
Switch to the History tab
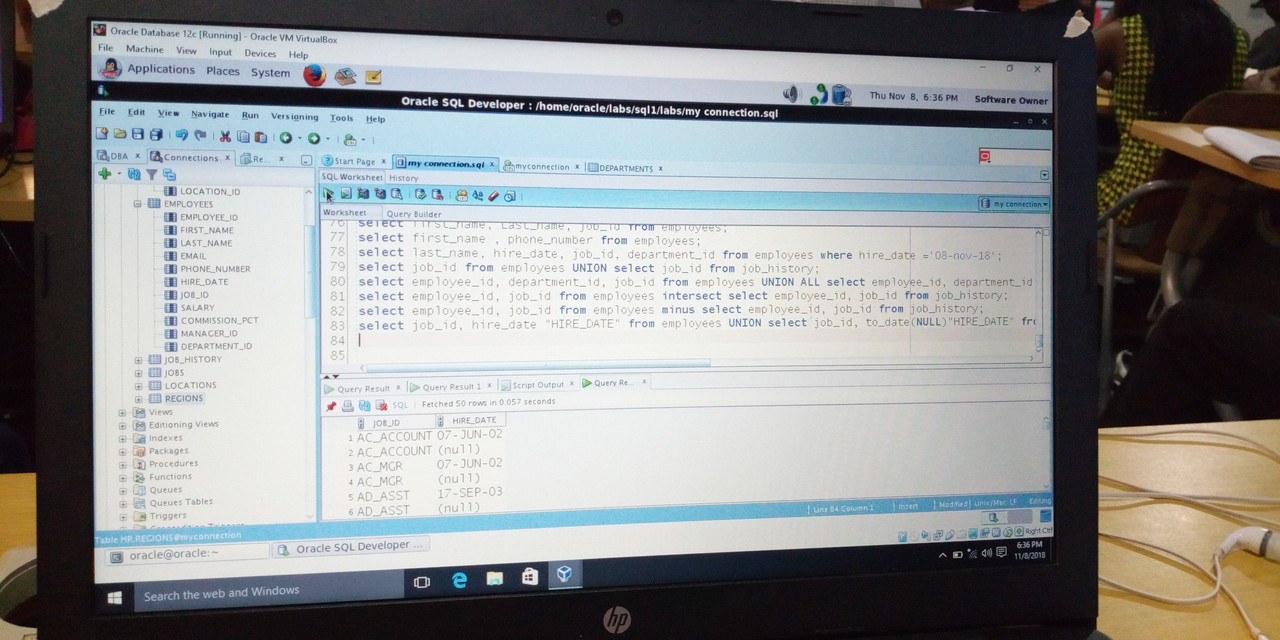click(403, 178)
